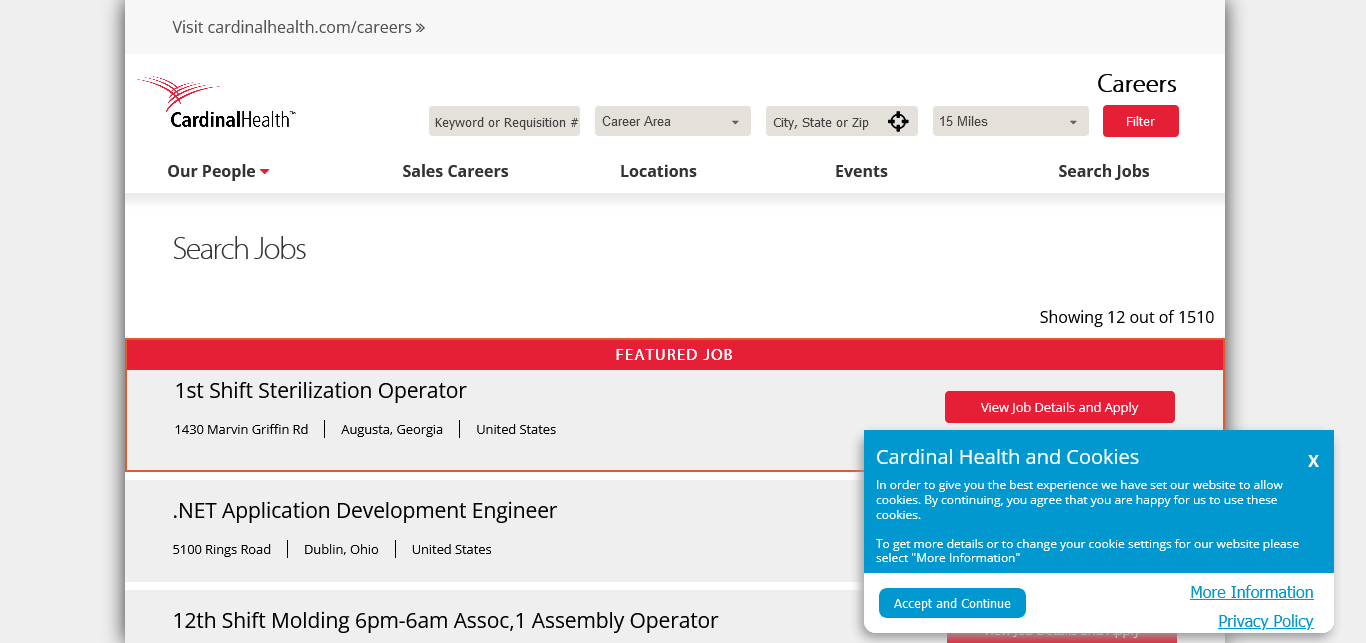This screenshot has width=1366, height=643.
Task: Open the Sales Careers menu item
Action: coord(455,171)
